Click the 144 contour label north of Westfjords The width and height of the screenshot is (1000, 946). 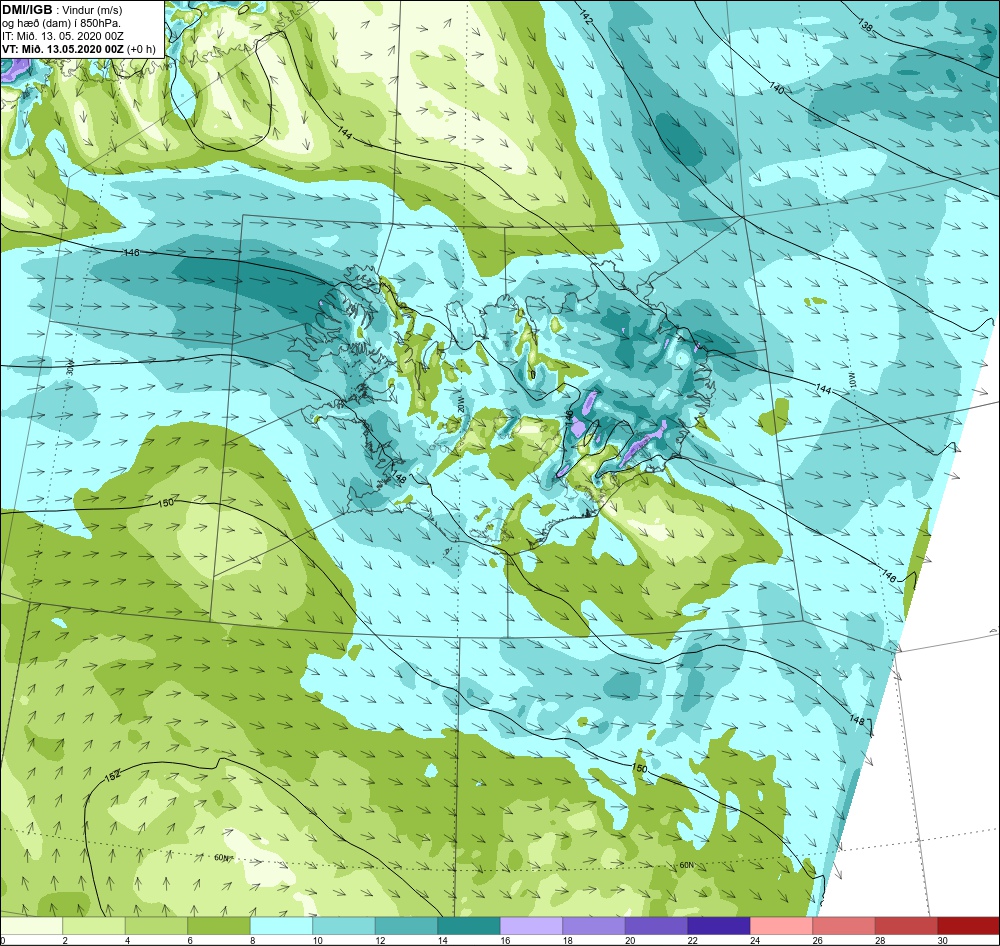(x=344, y=134)
